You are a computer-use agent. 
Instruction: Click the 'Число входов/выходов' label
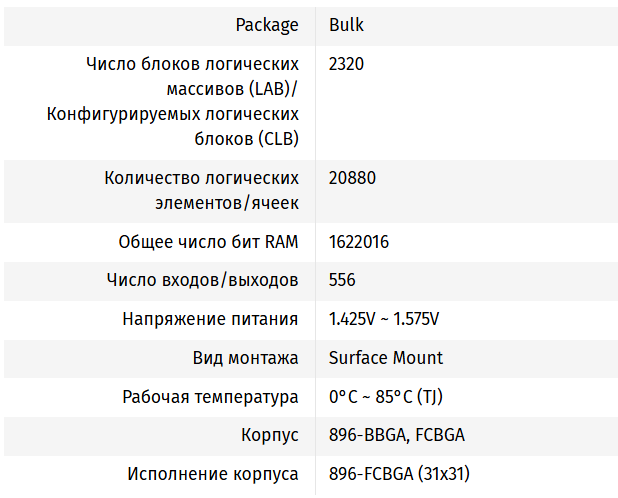pyautogui.click(x=202, y=281)
